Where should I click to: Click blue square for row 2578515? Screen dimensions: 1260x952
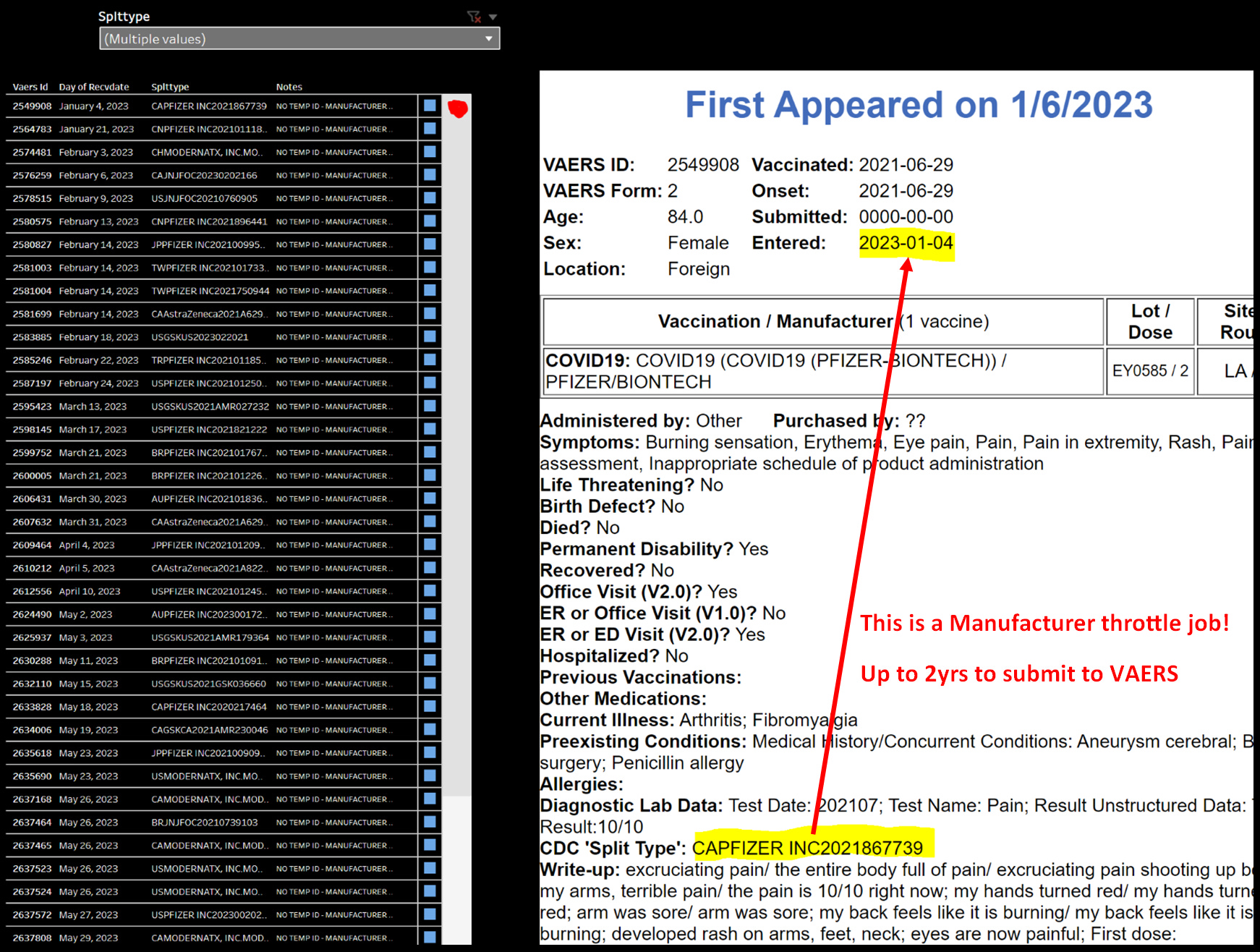click(430, 198)
